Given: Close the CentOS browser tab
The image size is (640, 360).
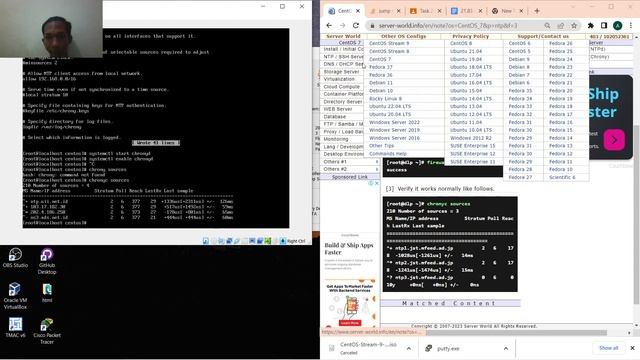Looking at the screenshot, I should click(x=358, y=11).
